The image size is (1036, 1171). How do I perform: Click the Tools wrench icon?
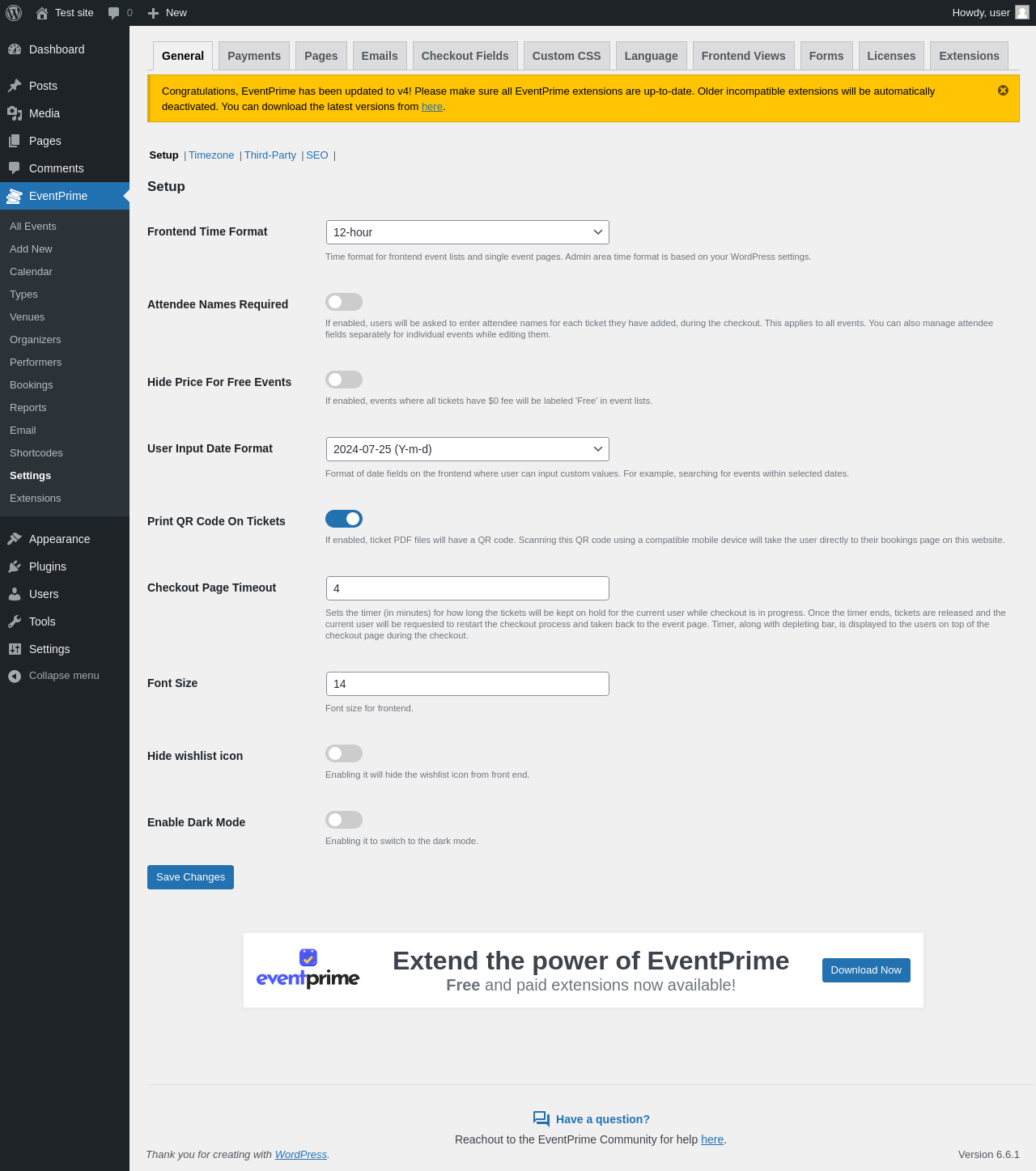[15, 622]
